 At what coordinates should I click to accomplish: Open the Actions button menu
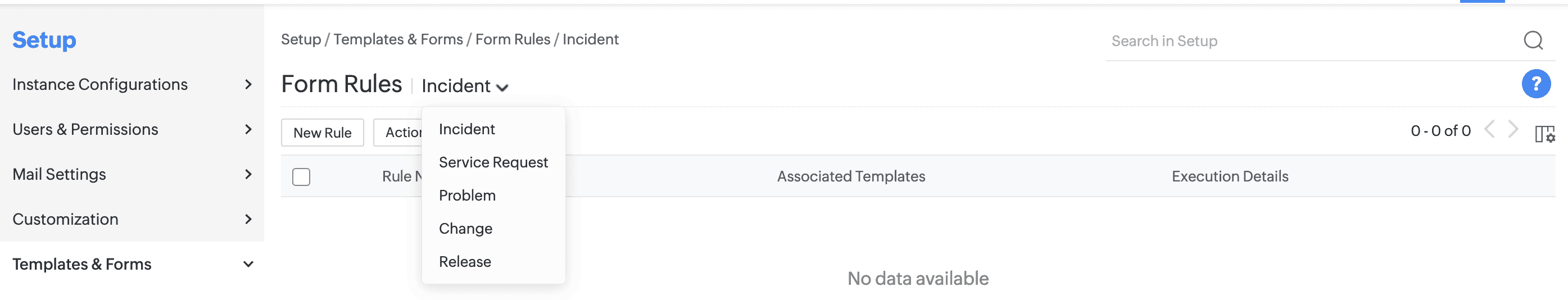(x=398, y=133)
